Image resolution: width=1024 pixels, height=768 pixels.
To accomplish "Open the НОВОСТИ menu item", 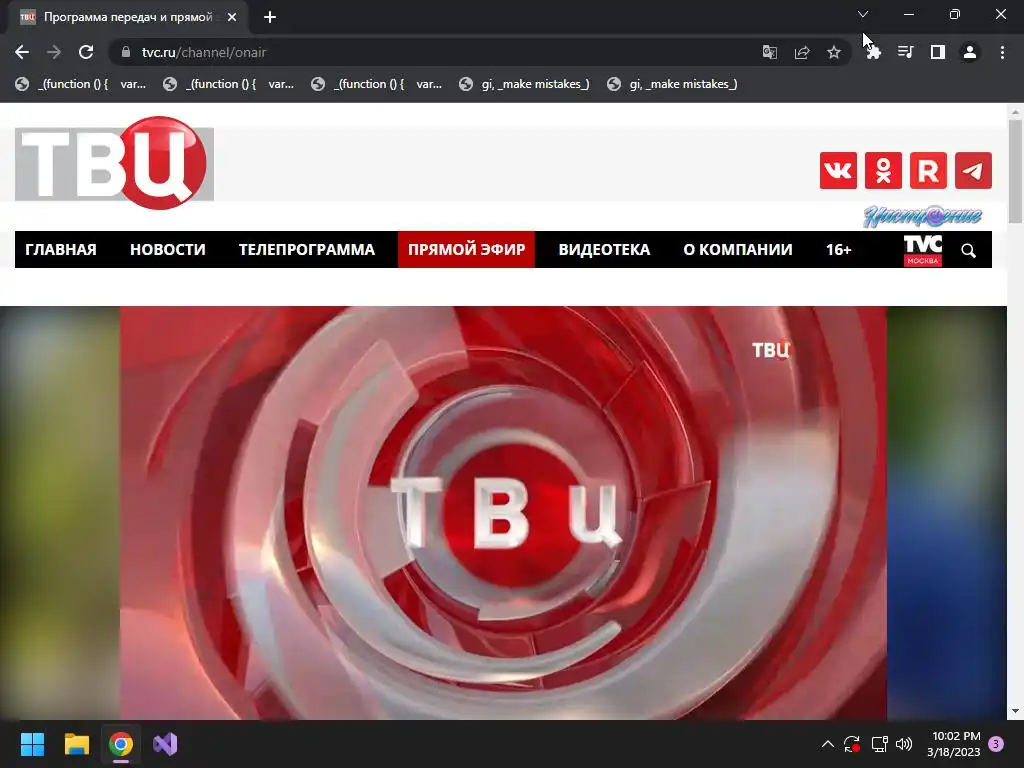I will tap(168, 250).
